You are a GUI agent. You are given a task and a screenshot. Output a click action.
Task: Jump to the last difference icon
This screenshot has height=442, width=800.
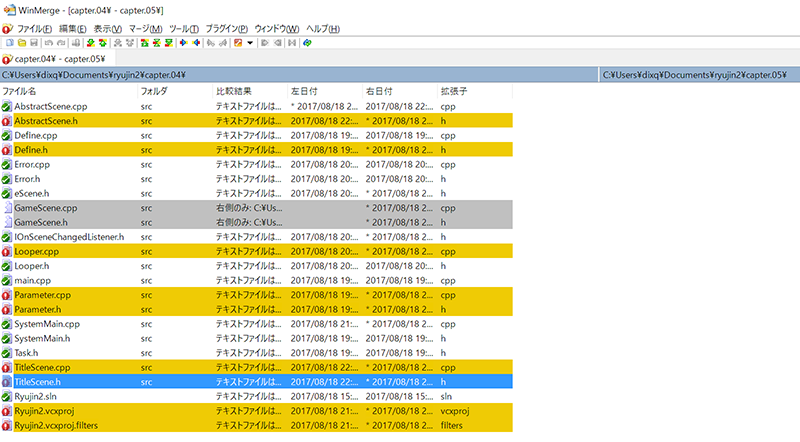168,43
